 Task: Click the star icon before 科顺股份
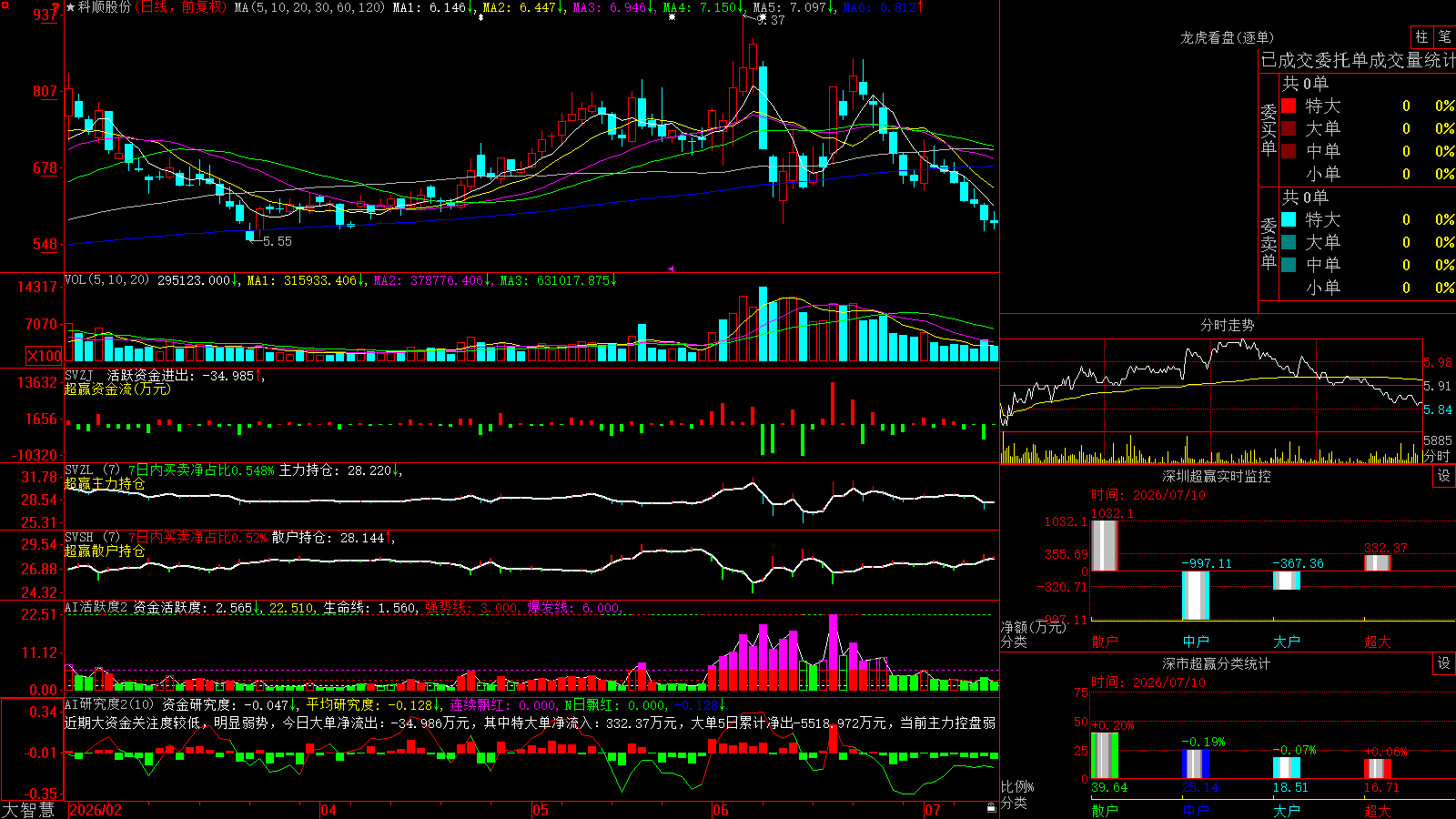(71, 7)
